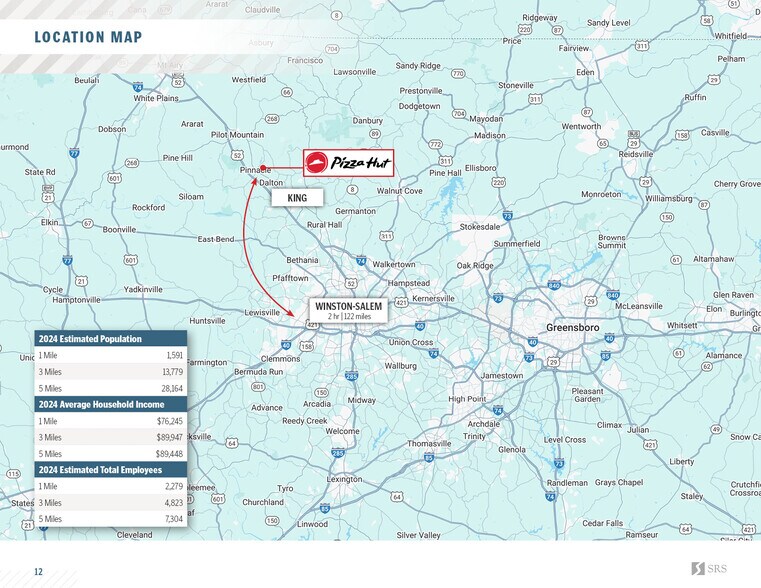The height and width of the screenshot is (588, 761).
Task: Click the US 58 highway shield
Action: click(x=707, y=20)
